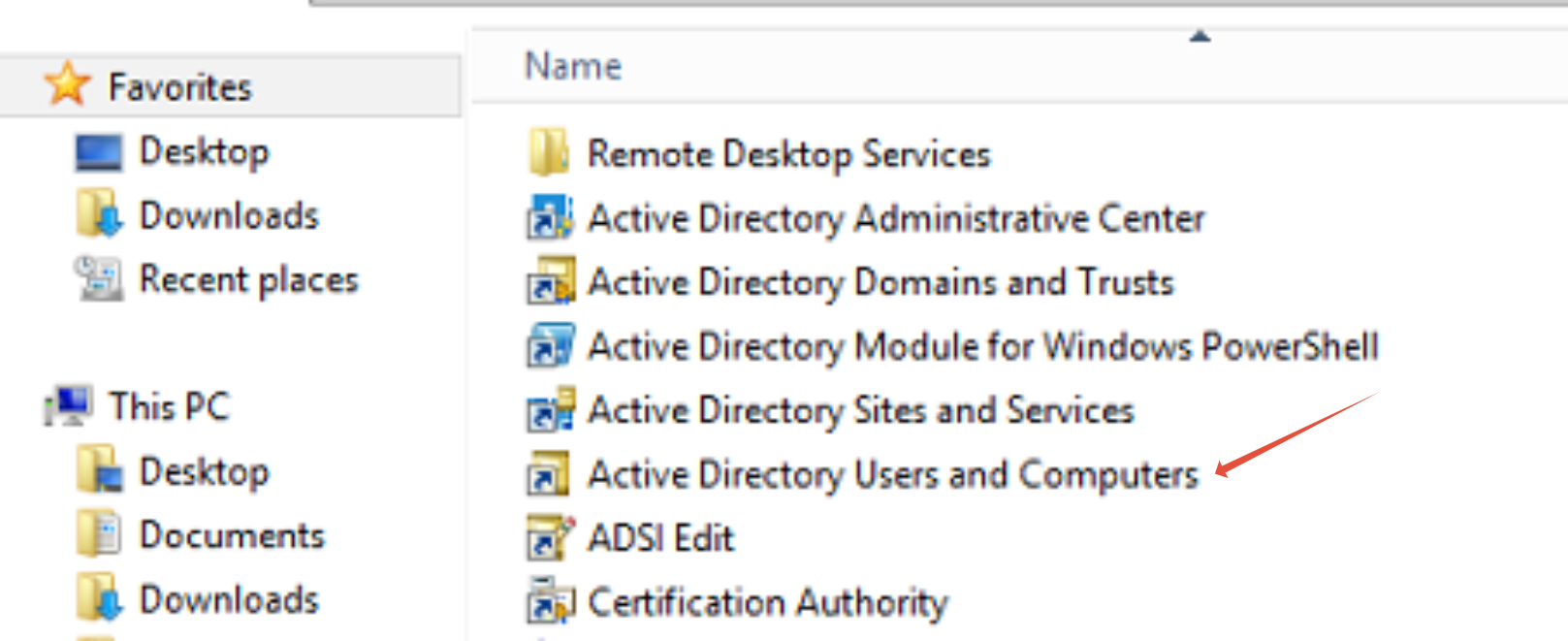Select Desktop text under Favorites
The height and width of the screenshot is (641, 1568).
click(x=205, y=152)
